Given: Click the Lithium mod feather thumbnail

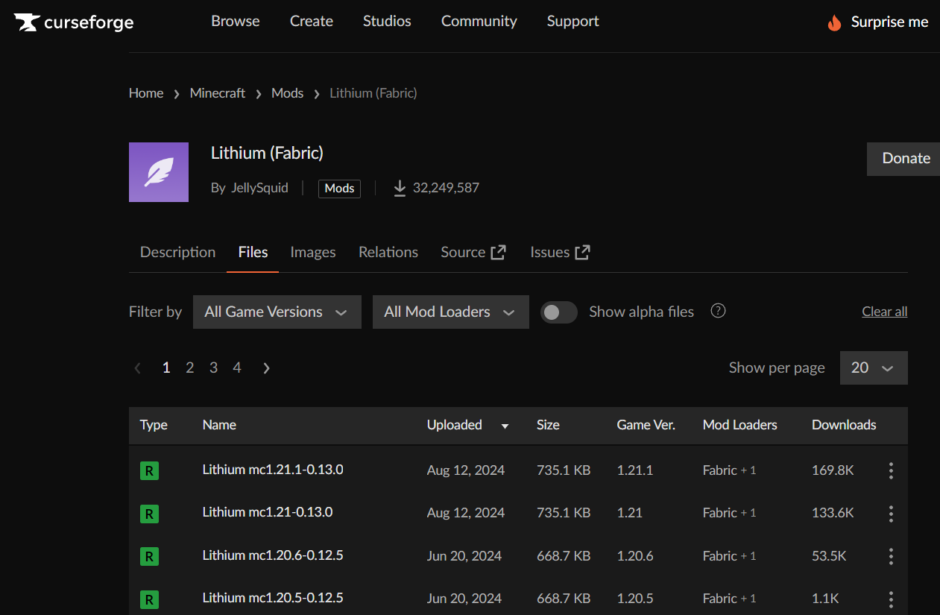Looking at the screenshot, I should [x=159, y=172].
